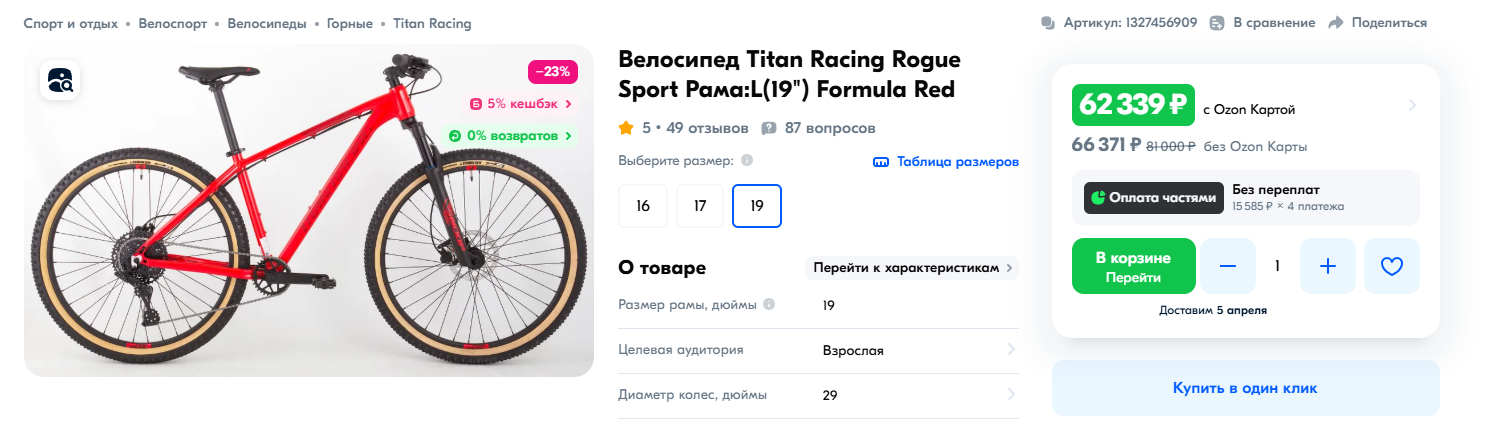The height and width of the screenshot is (432, 1487).
Task: Click the 'Поделиться' share arrow icon
Action: pyautogui.click(x=1335, y=23)
